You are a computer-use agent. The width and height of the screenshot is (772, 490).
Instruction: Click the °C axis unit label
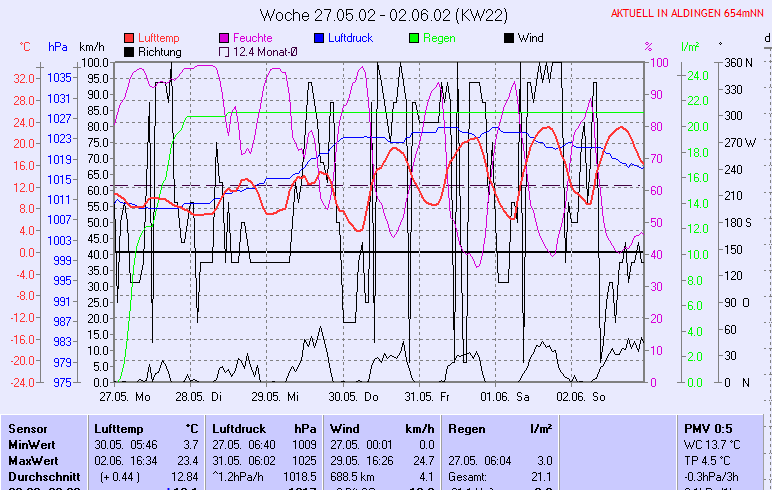coord(25,47)
